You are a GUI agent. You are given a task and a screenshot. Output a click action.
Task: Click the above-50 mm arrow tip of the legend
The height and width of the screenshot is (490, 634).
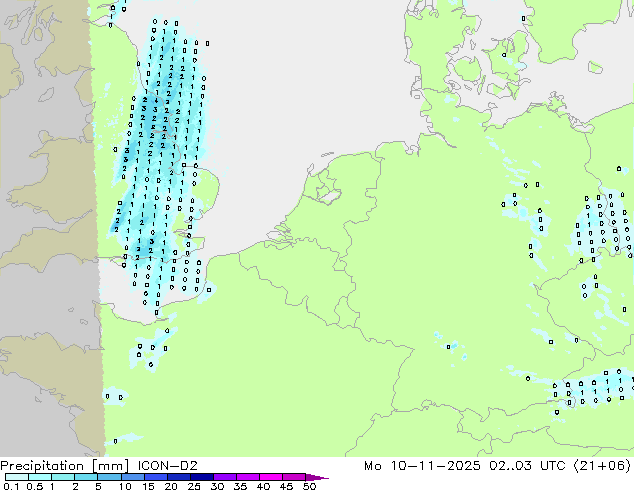click(317, 477)
